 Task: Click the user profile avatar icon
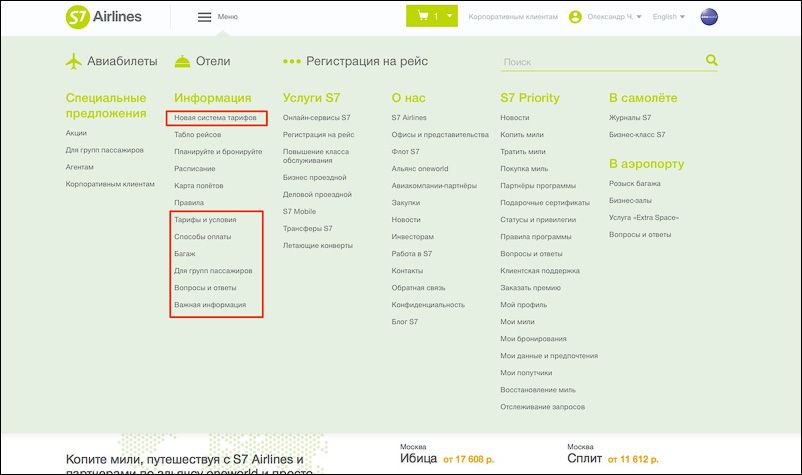coord(575,17)
